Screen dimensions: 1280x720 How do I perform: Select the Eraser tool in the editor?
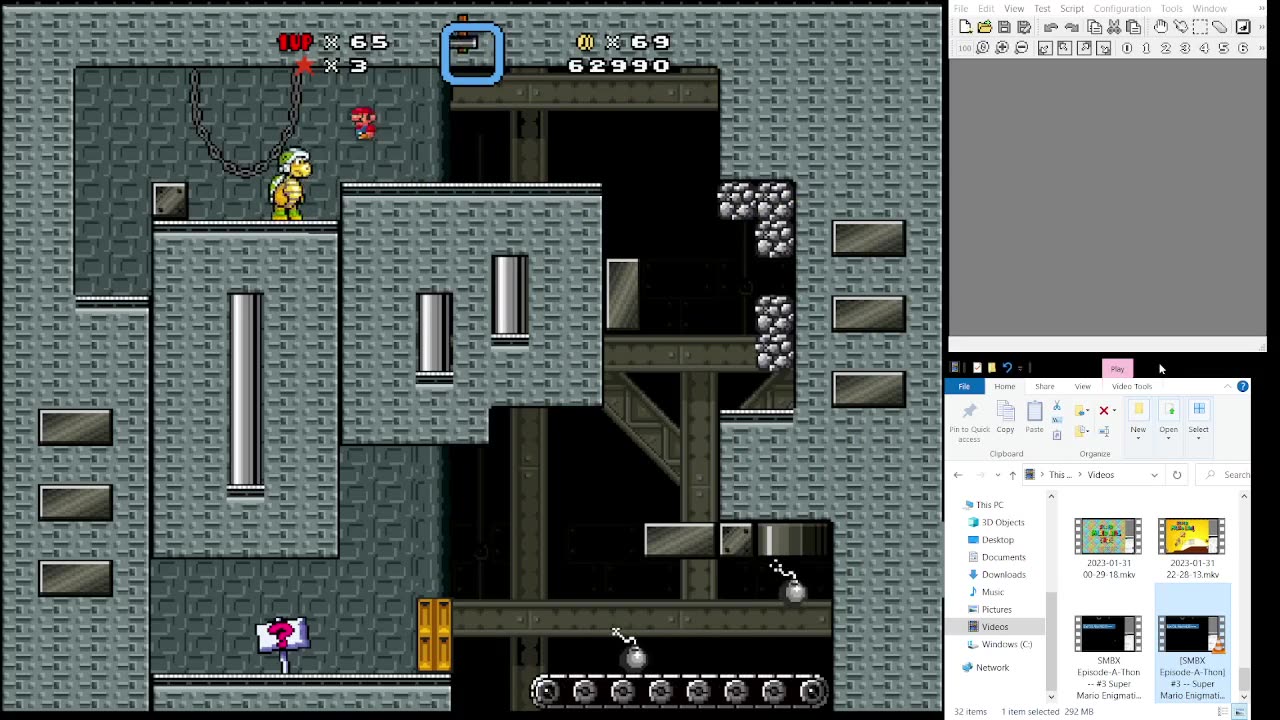point(1220,27)
